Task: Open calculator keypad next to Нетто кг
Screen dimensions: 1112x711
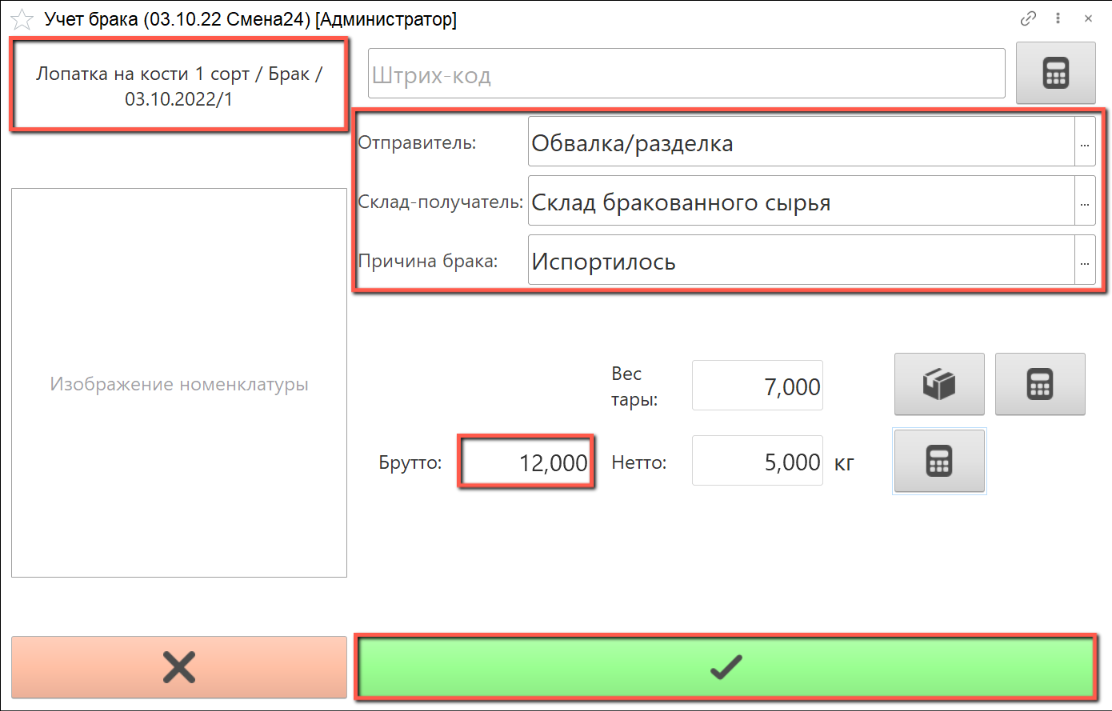Action: [939, 461]
